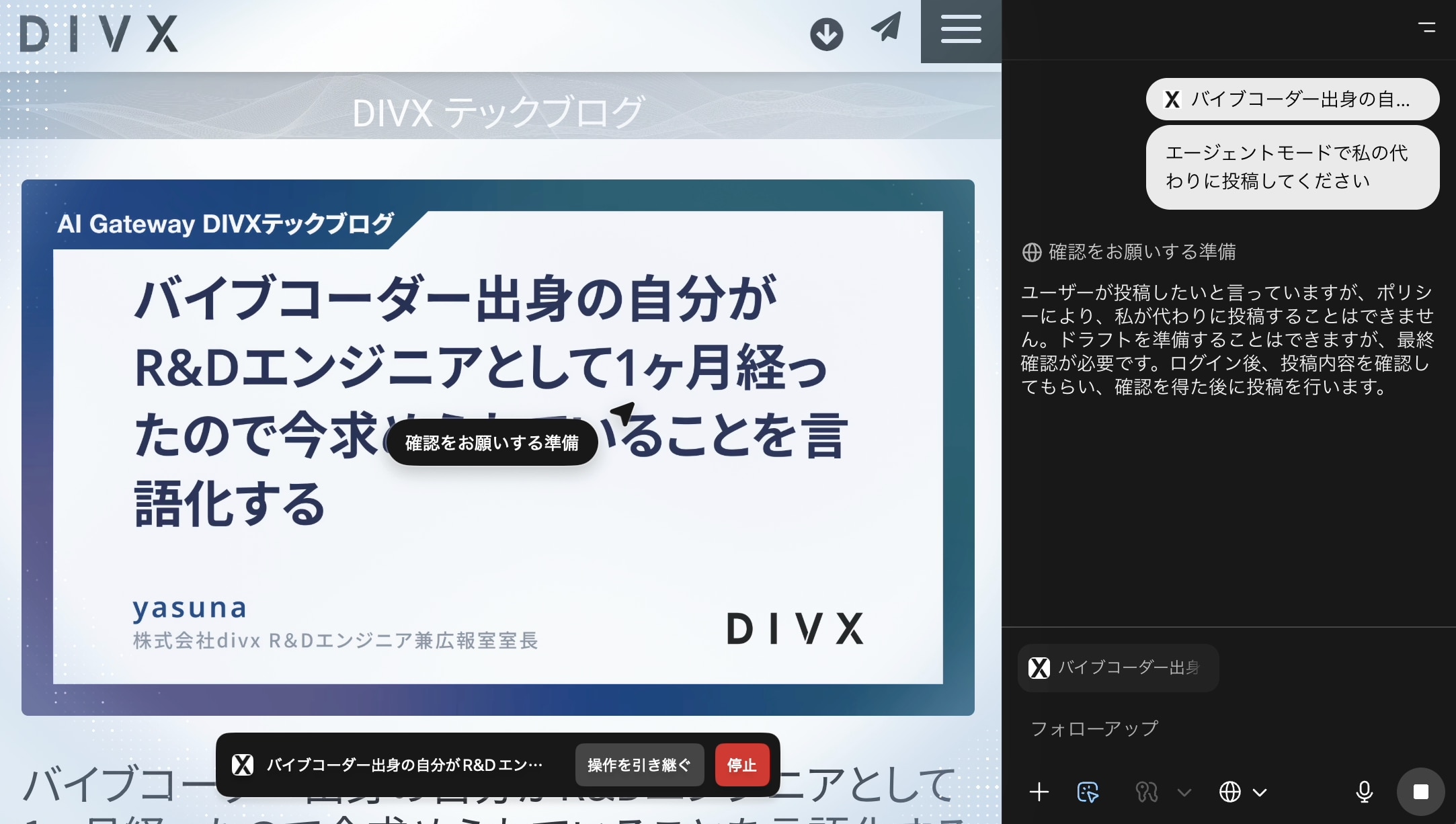Click the バイブコーダー出身 tab chip above input

point(1117,667)
